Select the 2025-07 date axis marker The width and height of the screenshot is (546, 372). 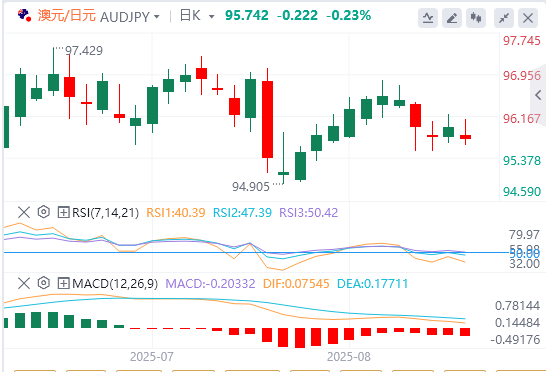coord(151,357)
